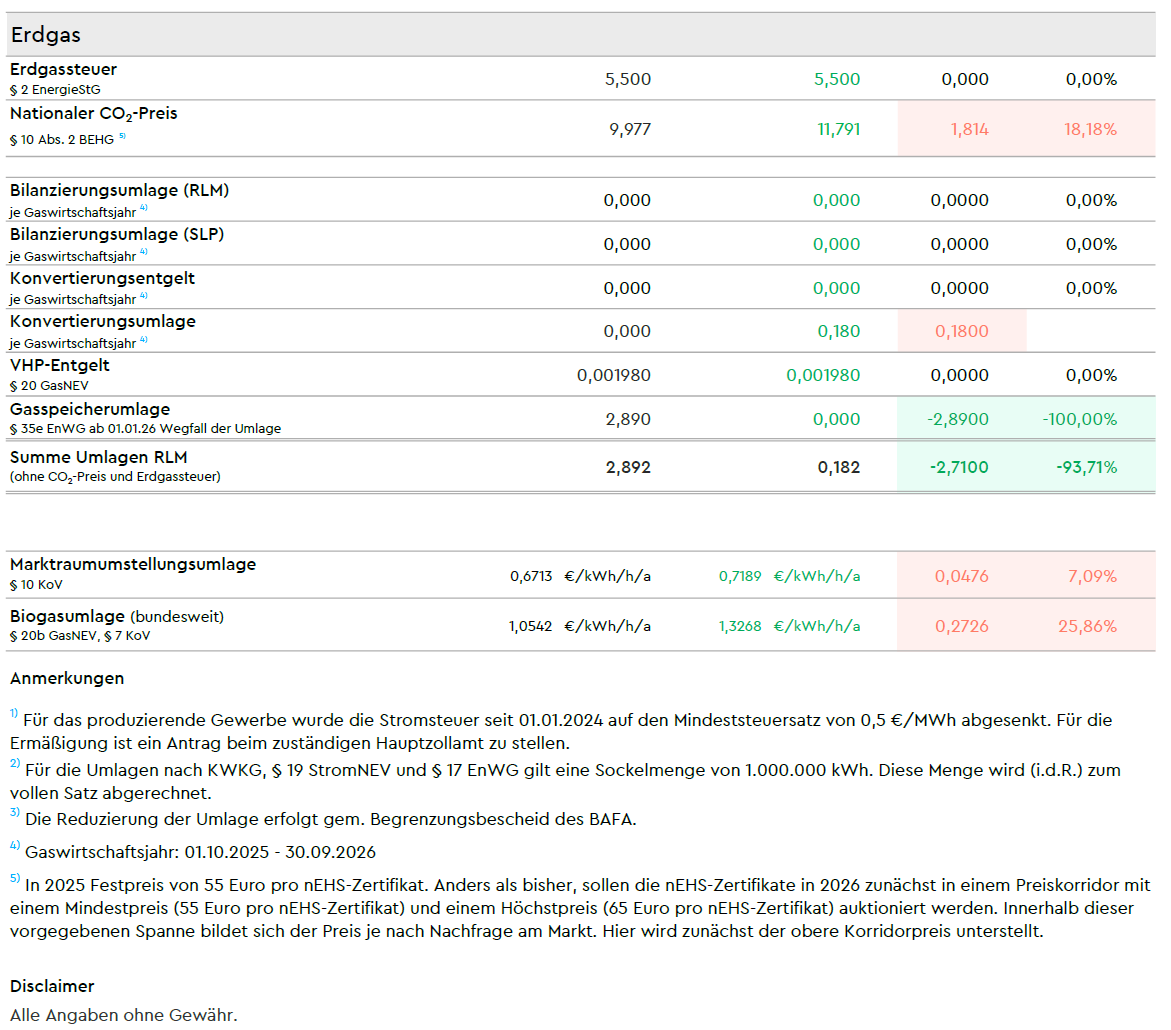This screenshot has height=1030, width=1171.
Task: Click the Disclaimer heading
Action: click(52, 986)
